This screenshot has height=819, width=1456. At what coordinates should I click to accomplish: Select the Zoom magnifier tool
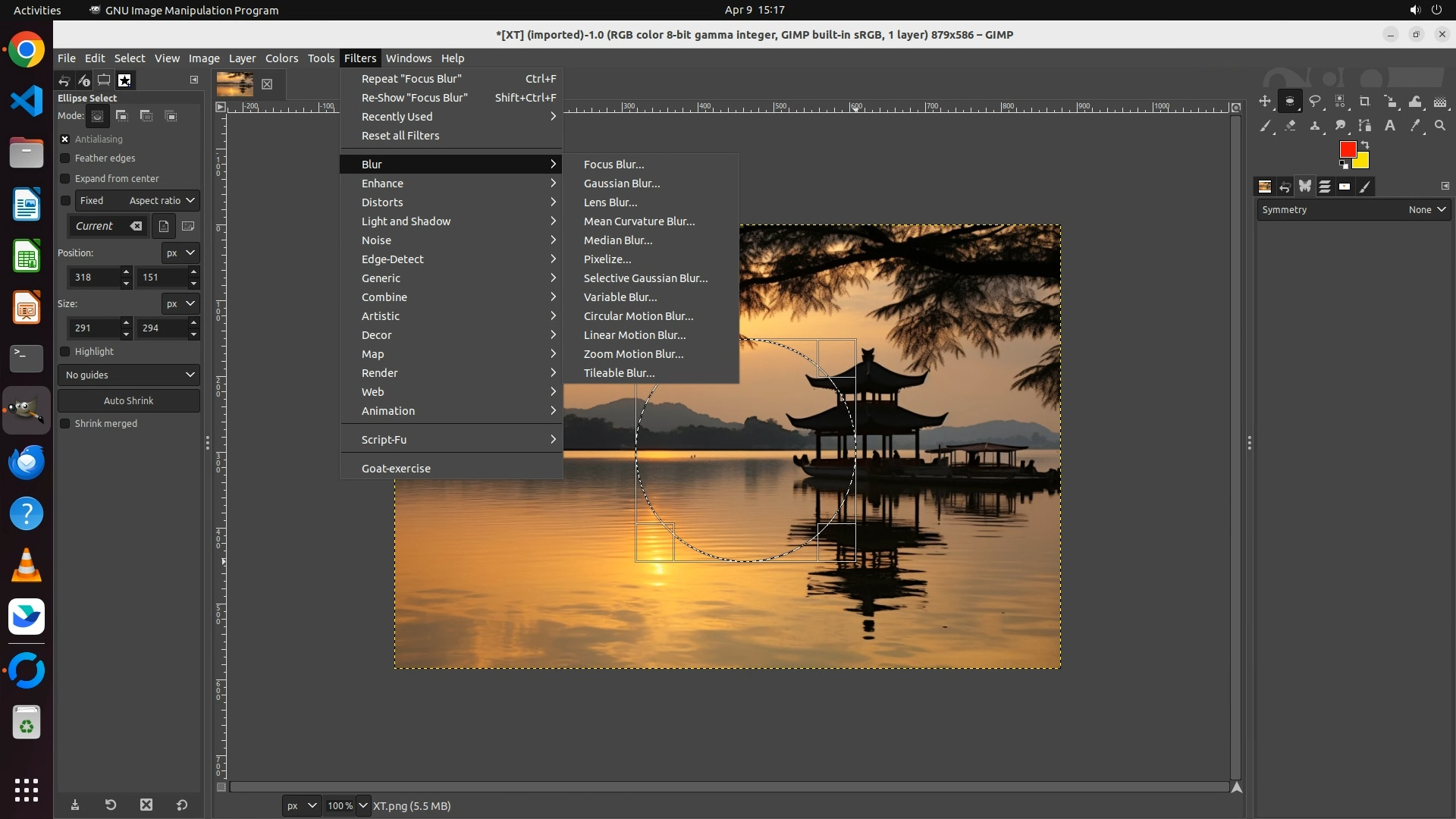click(x=1440, y=126)
